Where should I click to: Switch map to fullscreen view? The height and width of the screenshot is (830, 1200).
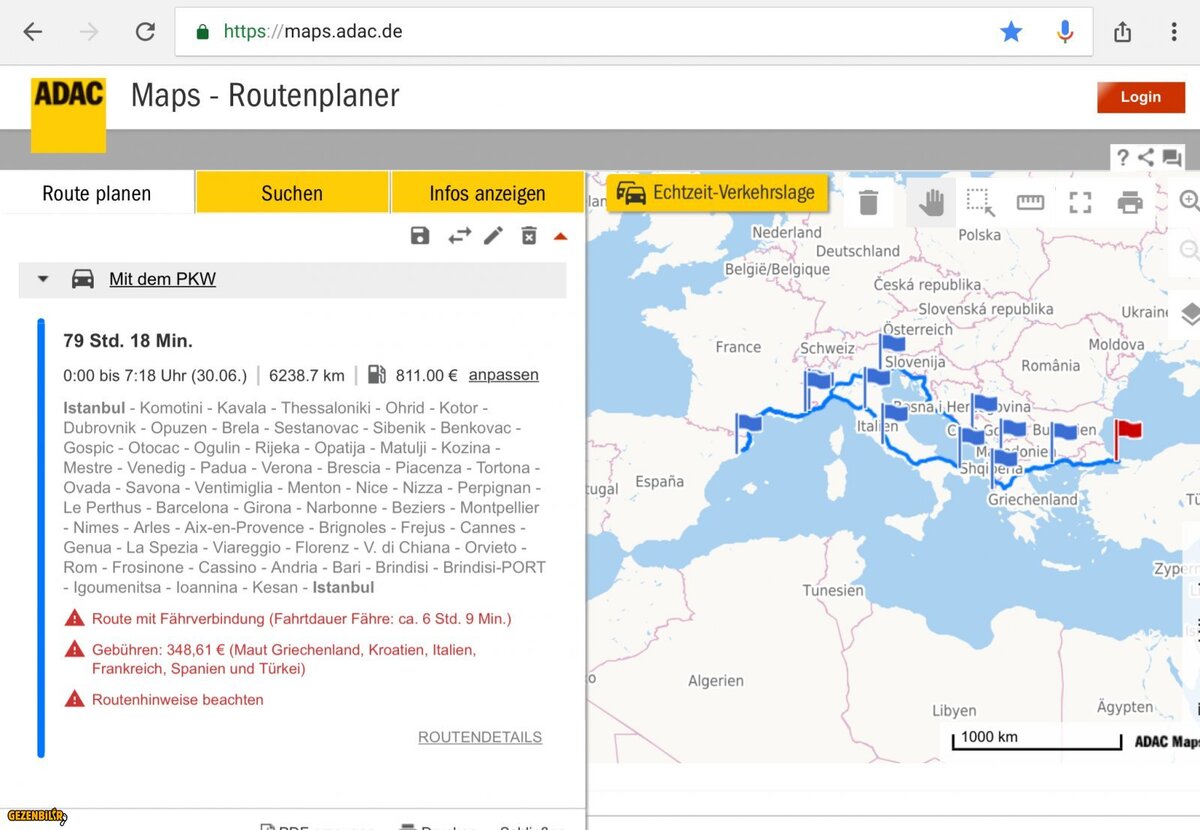click(1080, 203)
